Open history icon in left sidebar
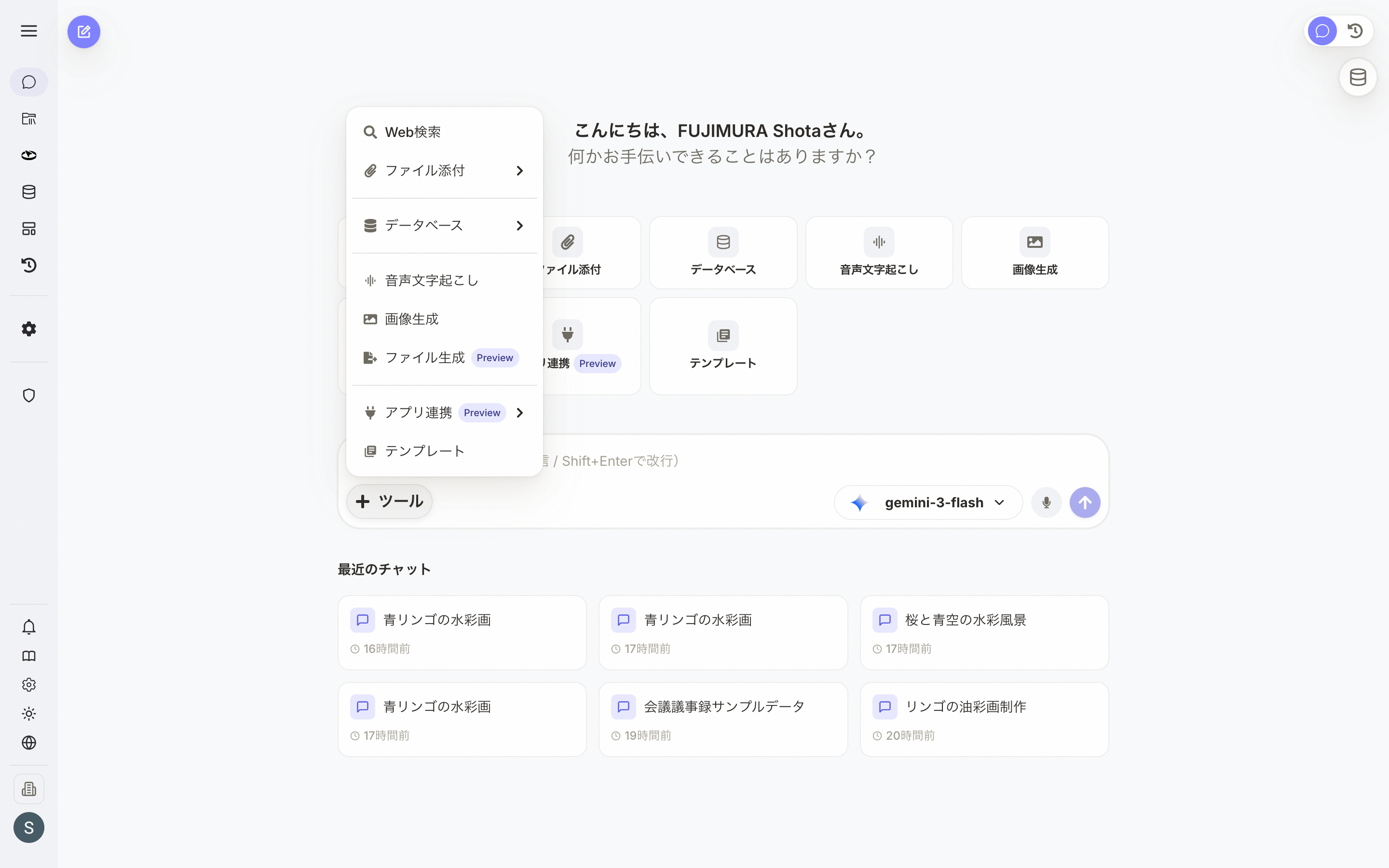Image resolution: width=1389 pixels, height=868 pixels. (29, 265)
